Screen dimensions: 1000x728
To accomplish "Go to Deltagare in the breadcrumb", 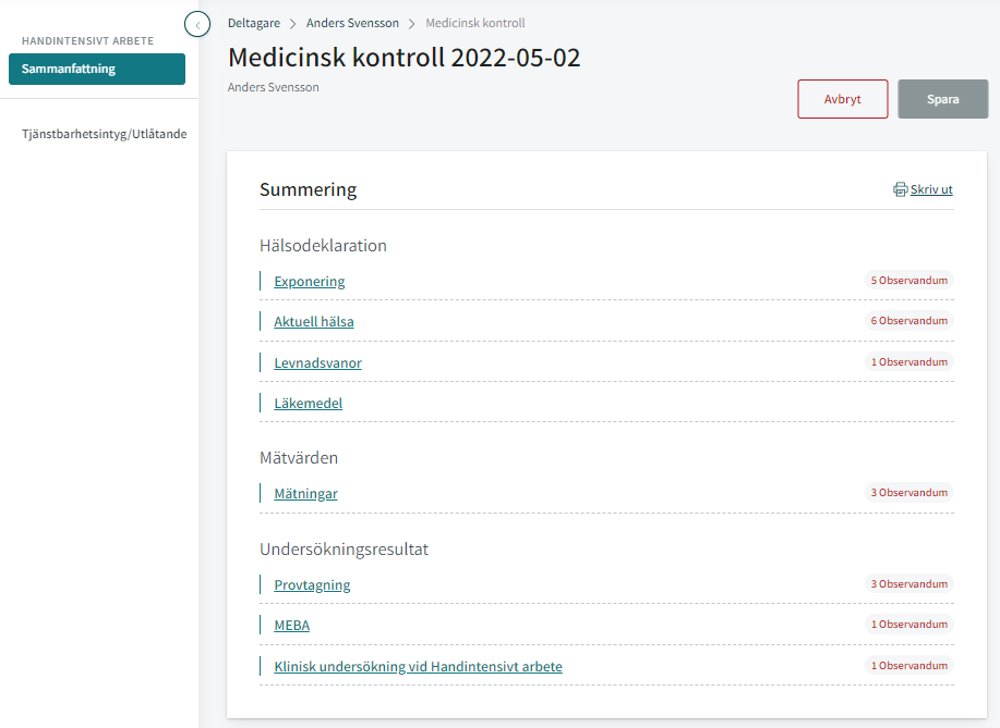I will (x=254, y=23).
